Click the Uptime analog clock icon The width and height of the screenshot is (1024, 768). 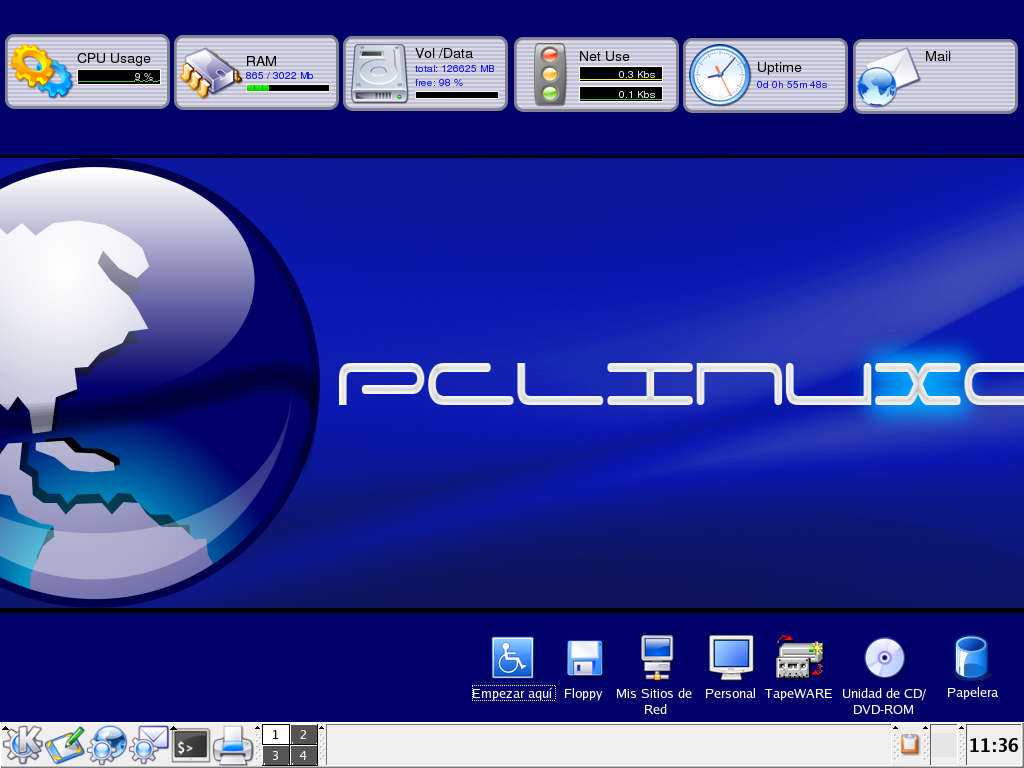click(720, 75)
